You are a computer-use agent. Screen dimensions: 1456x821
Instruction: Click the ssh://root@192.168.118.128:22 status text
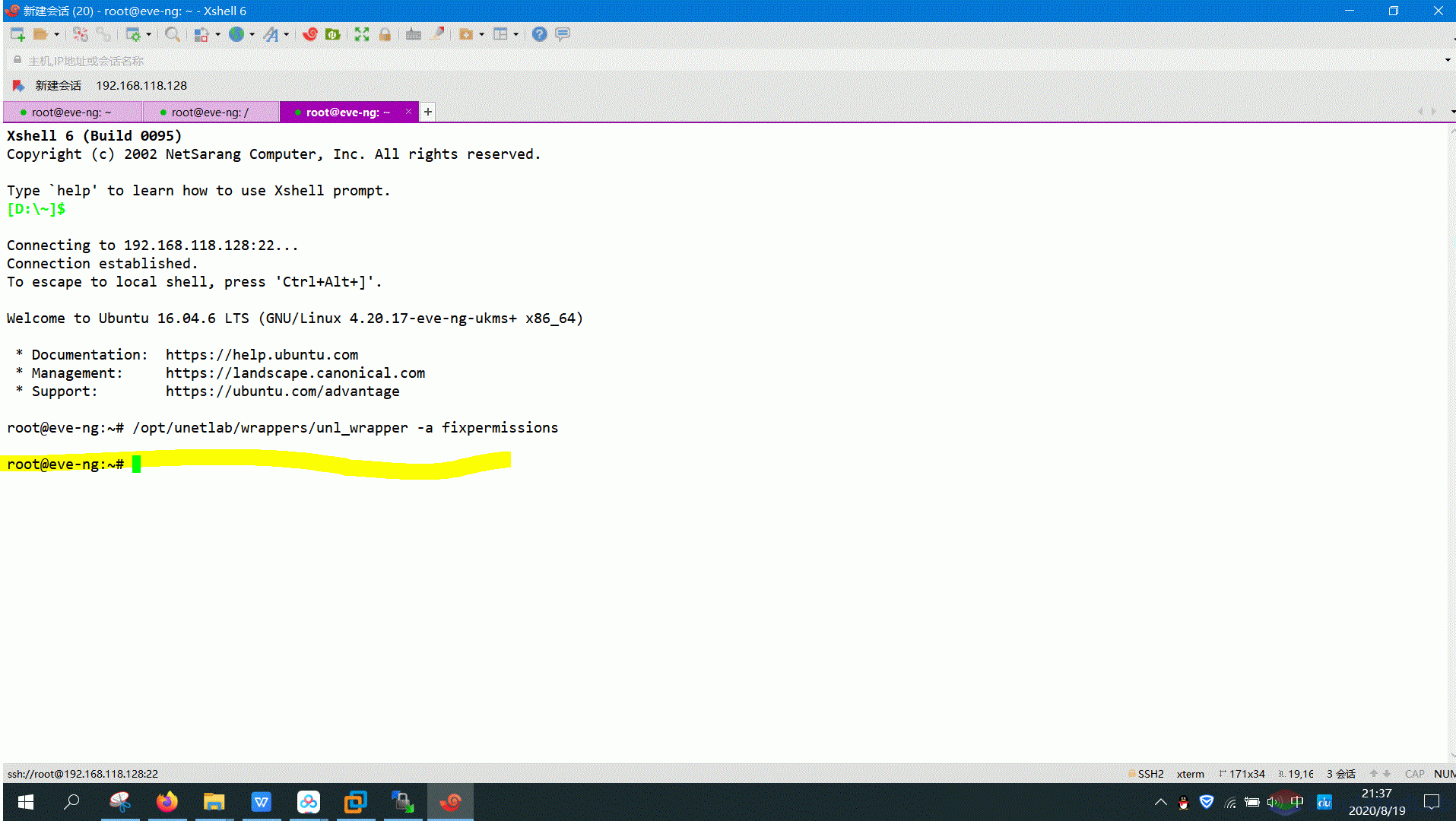(x=83, y=774)
